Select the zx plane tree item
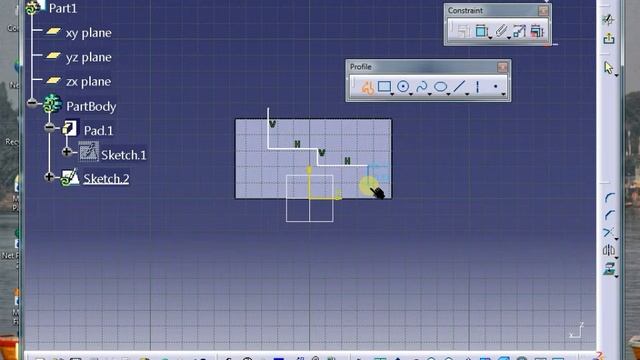 point(89,82)
